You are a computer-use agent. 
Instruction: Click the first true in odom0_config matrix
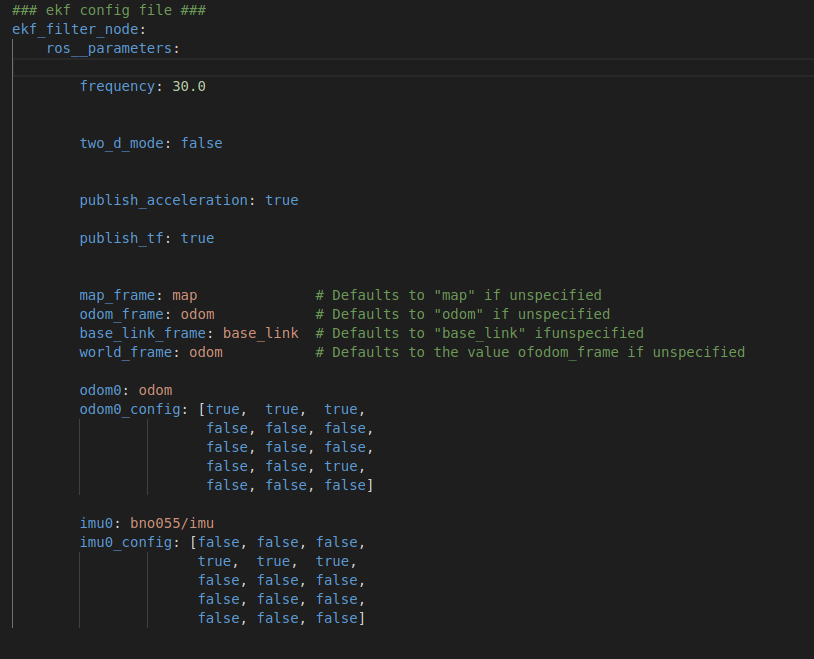(220, 409)
